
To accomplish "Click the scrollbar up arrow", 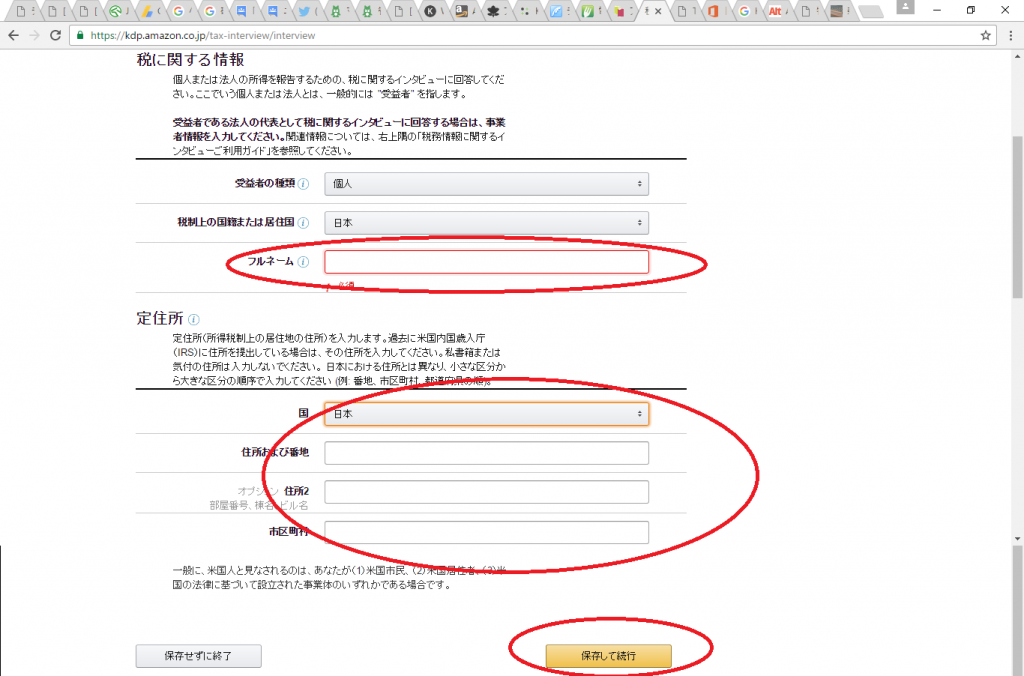I will click(x=1017, y=57).
